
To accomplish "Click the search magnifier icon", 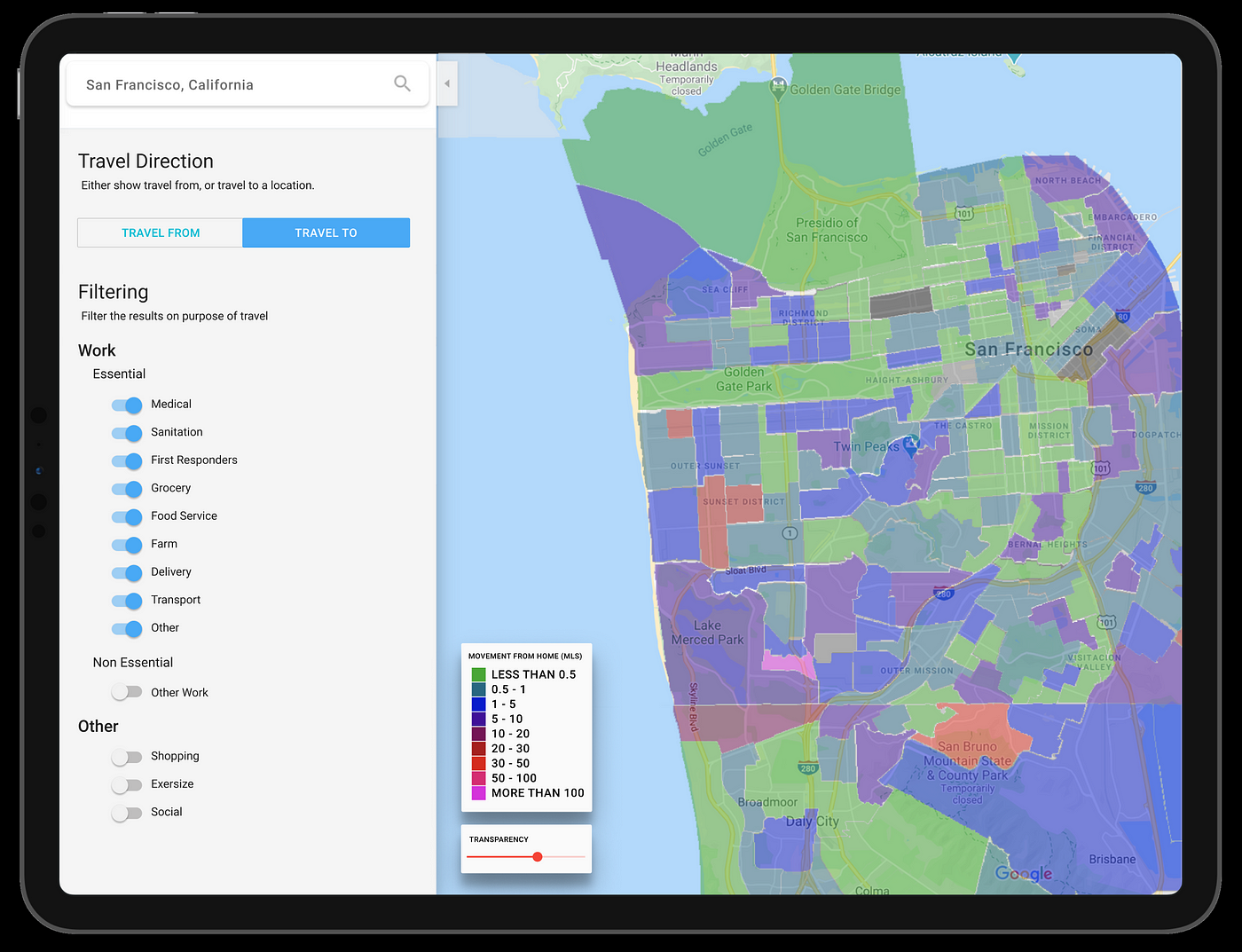I will (402, 83).
